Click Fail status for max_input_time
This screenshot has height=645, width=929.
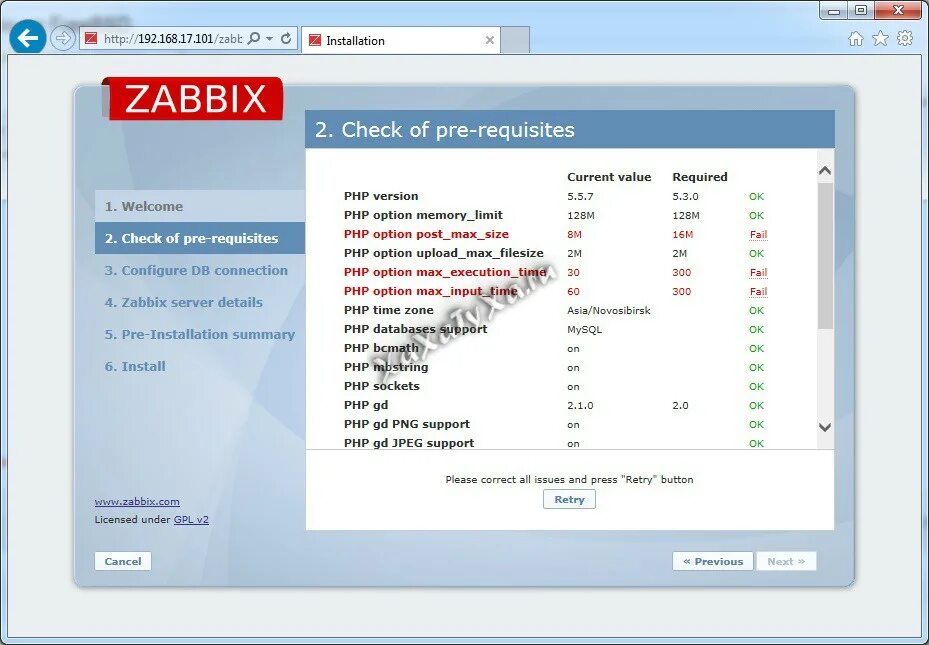coord(758,291)
